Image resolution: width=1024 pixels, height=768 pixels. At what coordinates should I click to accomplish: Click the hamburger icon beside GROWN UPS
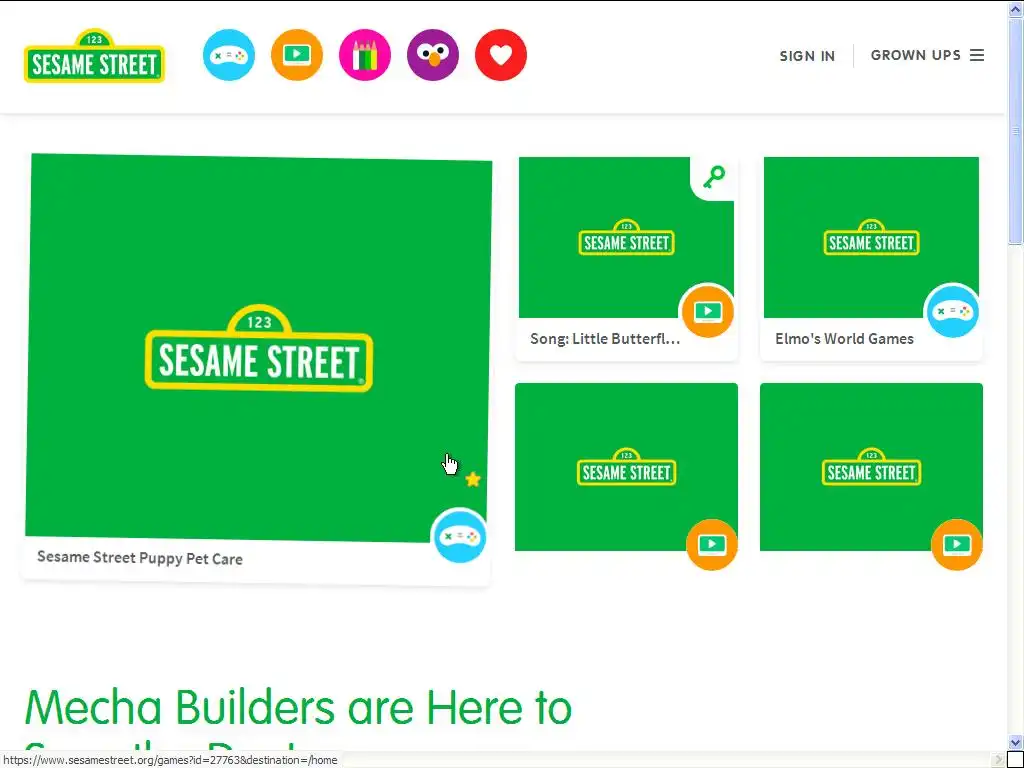977,56
